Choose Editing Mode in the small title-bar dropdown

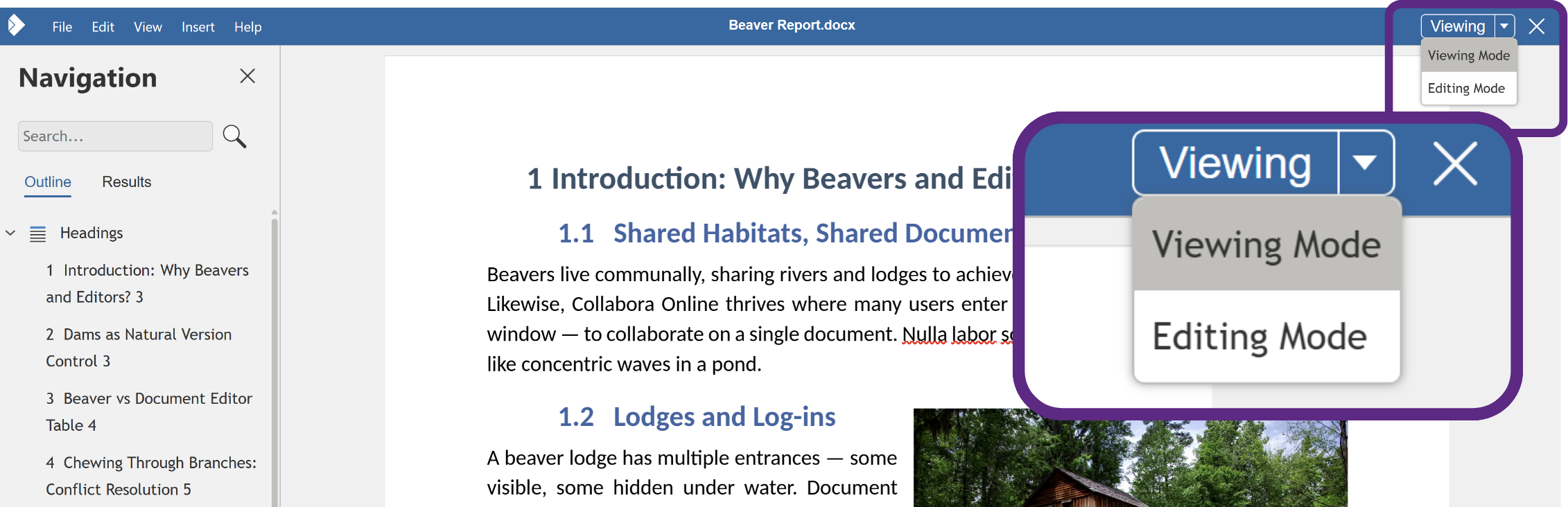coord(1467,89)
